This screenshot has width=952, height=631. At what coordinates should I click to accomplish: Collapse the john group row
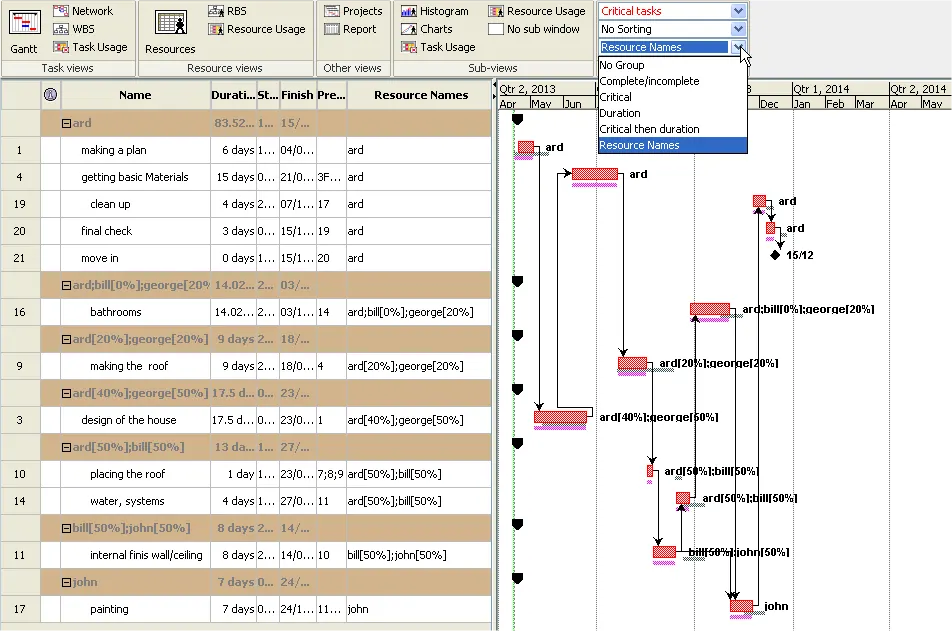66,582
